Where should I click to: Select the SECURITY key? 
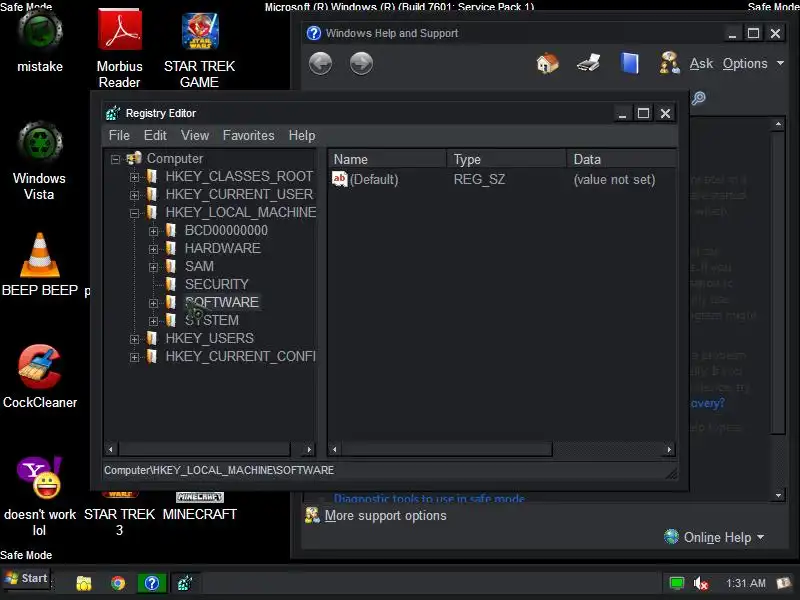[216, 284]
